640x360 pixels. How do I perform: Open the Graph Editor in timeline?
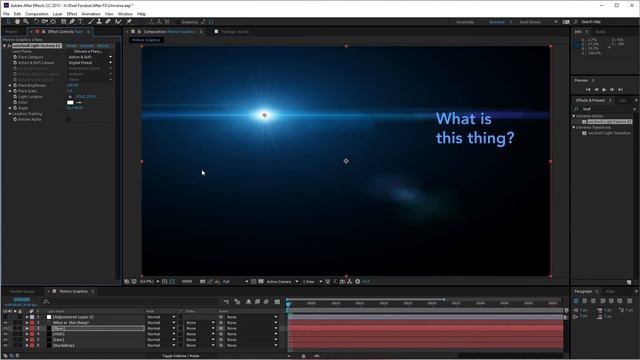coord(278,302)
